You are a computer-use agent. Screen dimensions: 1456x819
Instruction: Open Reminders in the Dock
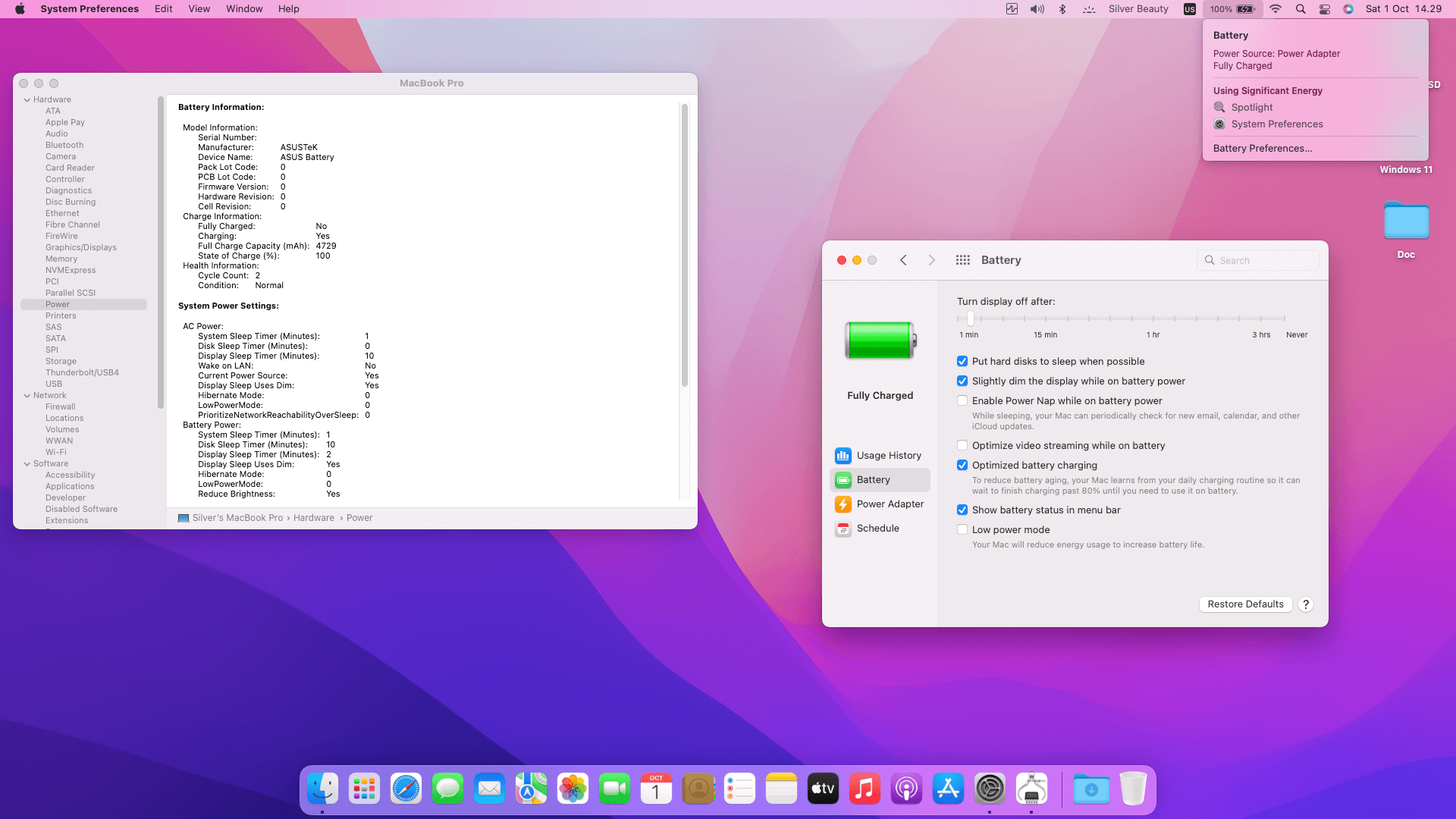point(740,789)
